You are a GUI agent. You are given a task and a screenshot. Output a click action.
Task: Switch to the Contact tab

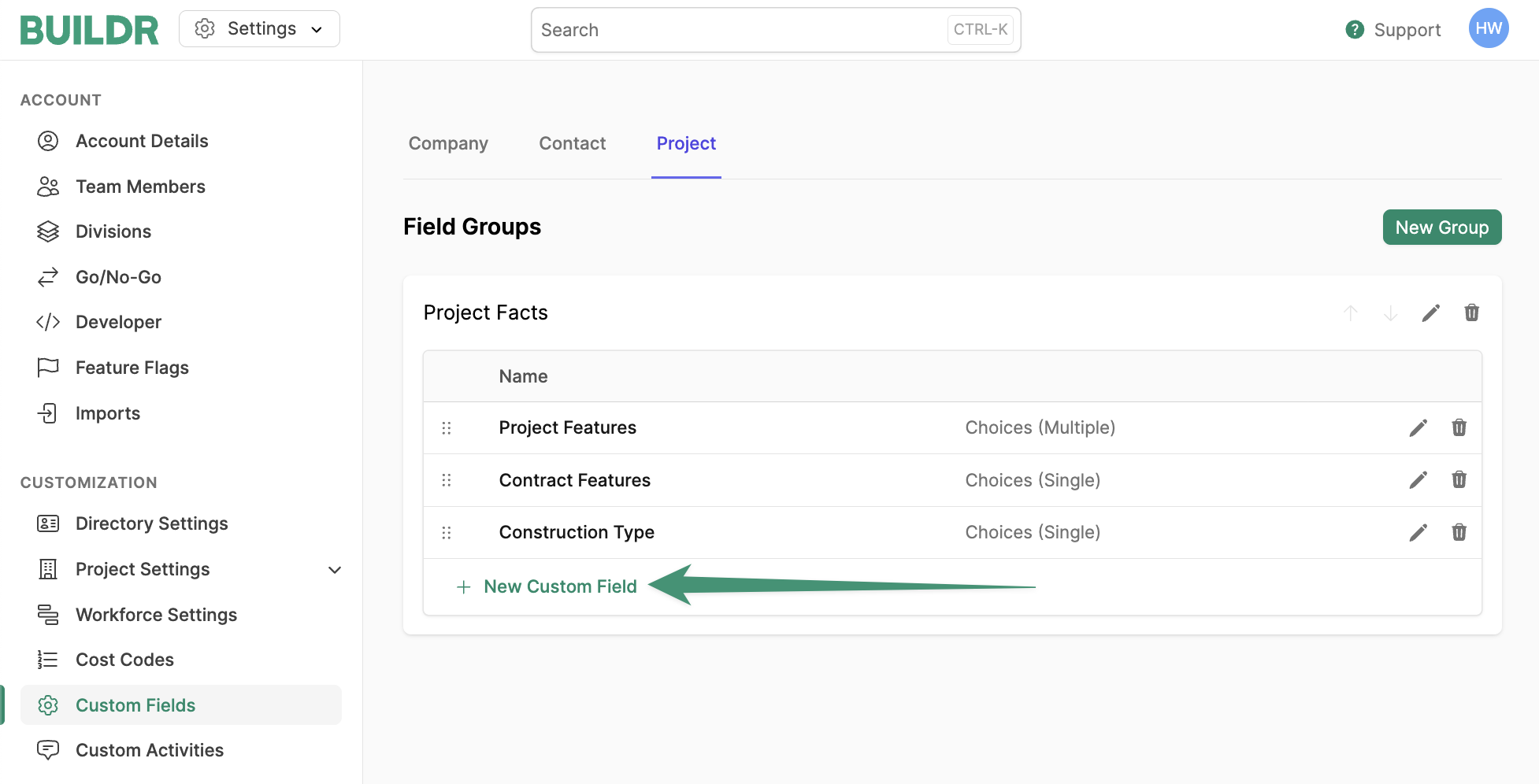572,143
